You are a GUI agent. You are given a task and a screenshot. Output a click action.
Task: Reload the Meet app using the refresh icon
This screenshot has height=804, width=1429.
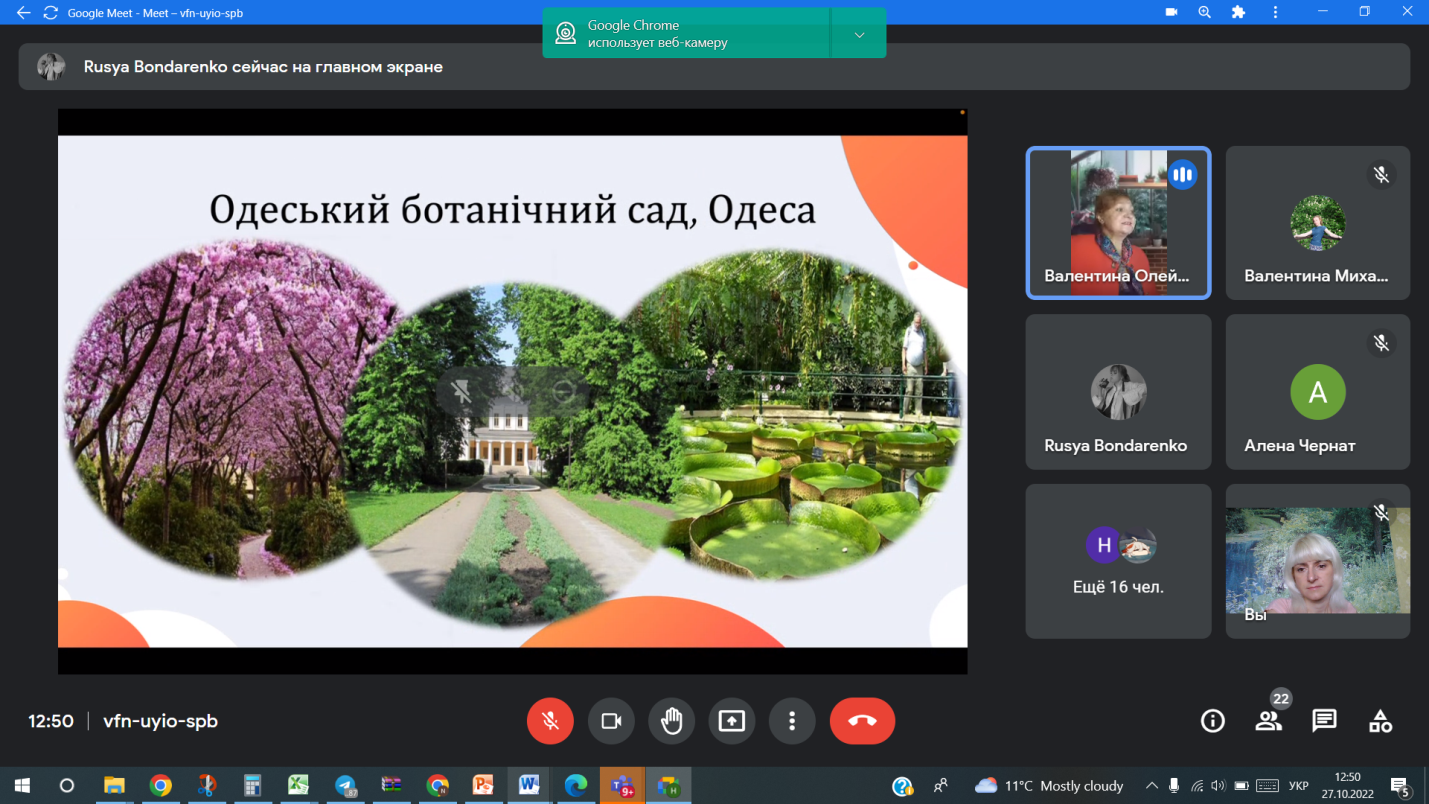pyautogui.click(x=51, y=13)
